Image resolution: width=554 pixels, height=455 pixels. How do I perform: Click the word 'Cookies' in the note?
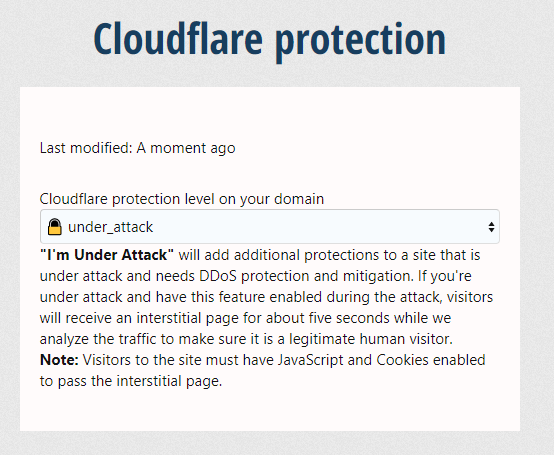click(x=402, y=360)
